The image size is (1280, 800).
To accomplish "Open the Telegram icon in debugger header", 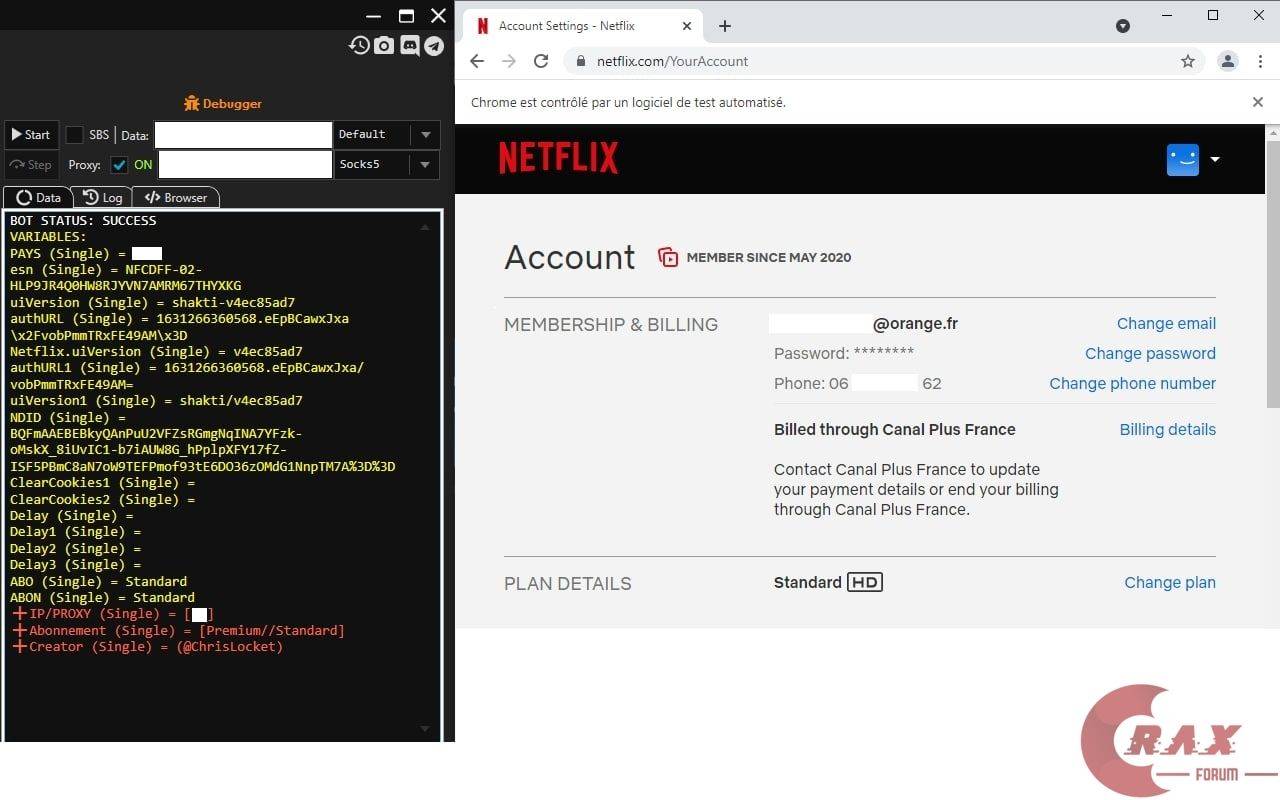I will [434, 45].
